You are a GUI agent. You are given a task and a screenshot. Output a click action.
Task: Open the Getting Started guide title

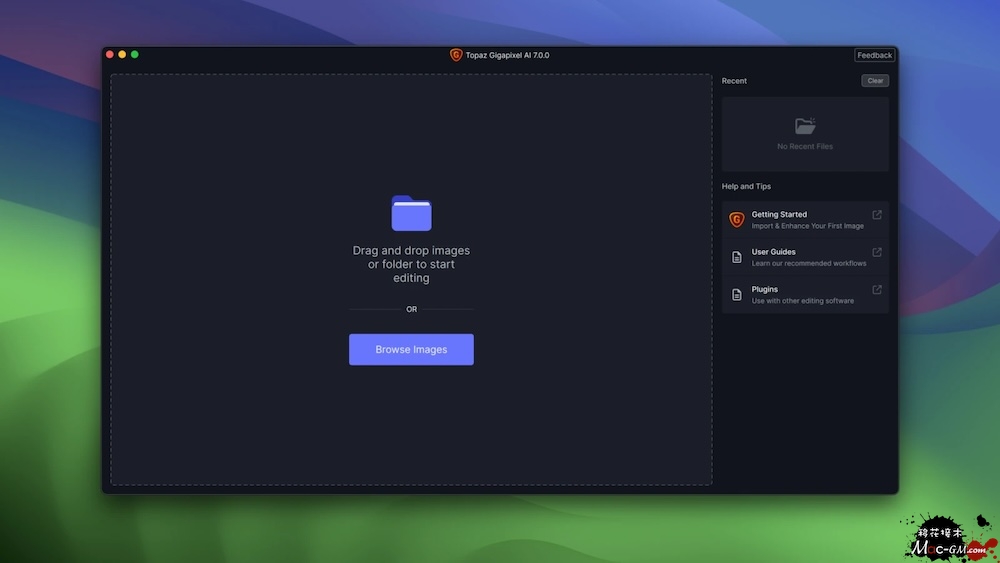(x=779, y=214)
